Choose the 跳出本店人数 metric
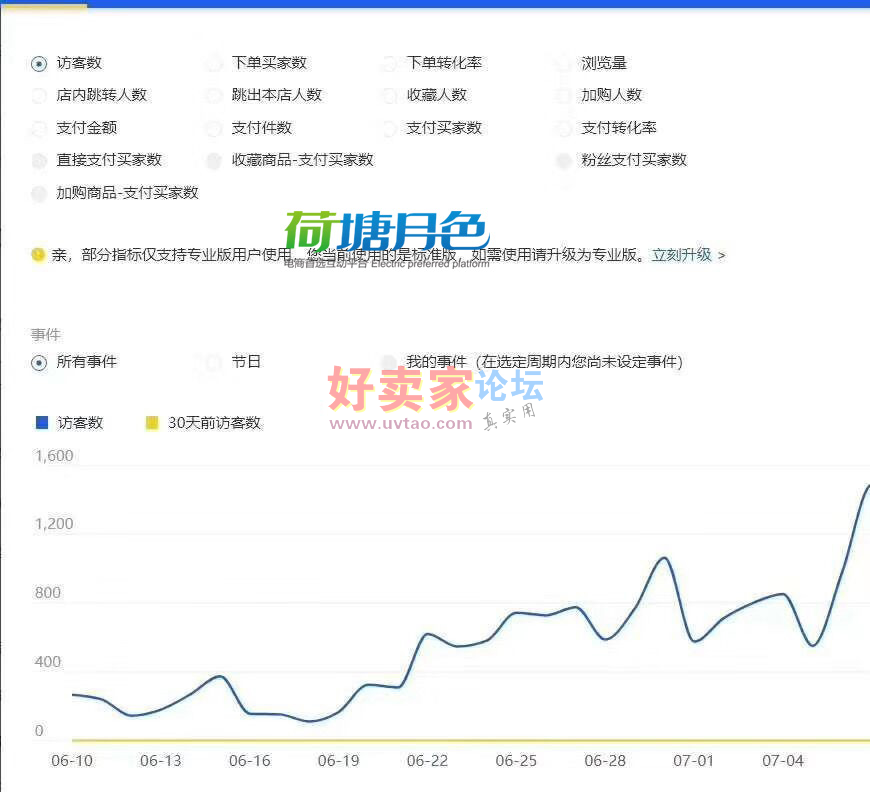 coord(214,96)
